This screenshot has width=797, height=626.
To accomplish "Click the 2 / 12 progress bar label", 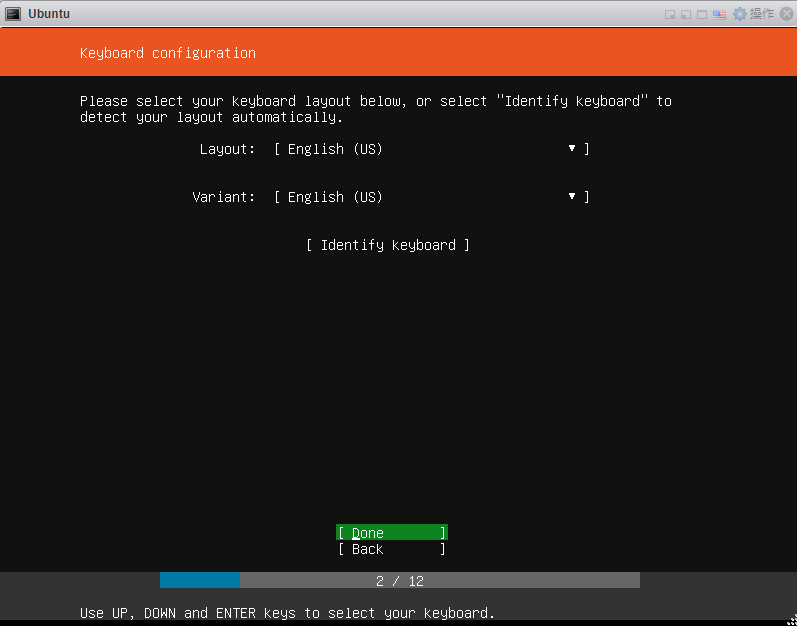I will coord(399,581).
